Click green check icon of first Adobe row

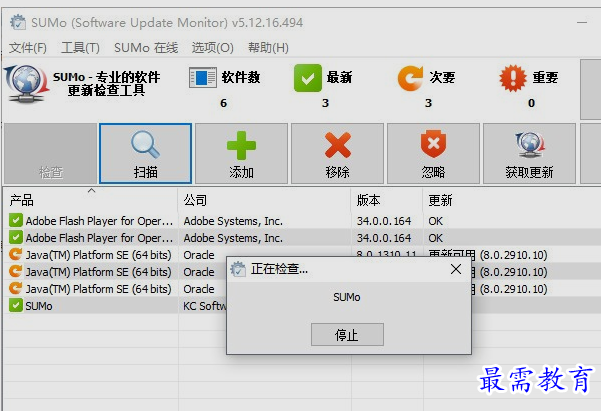[16, 220]
